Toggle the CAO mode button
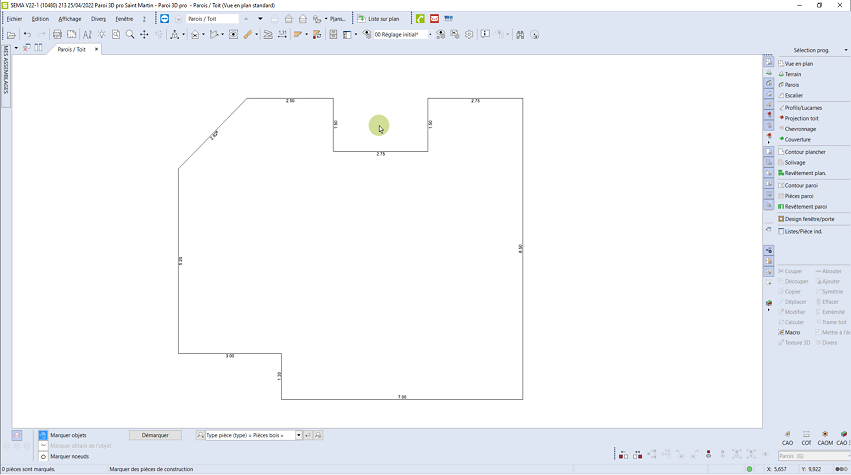This screenshot has width=851, height=475. pyautogui.click(x=787, y=442)
